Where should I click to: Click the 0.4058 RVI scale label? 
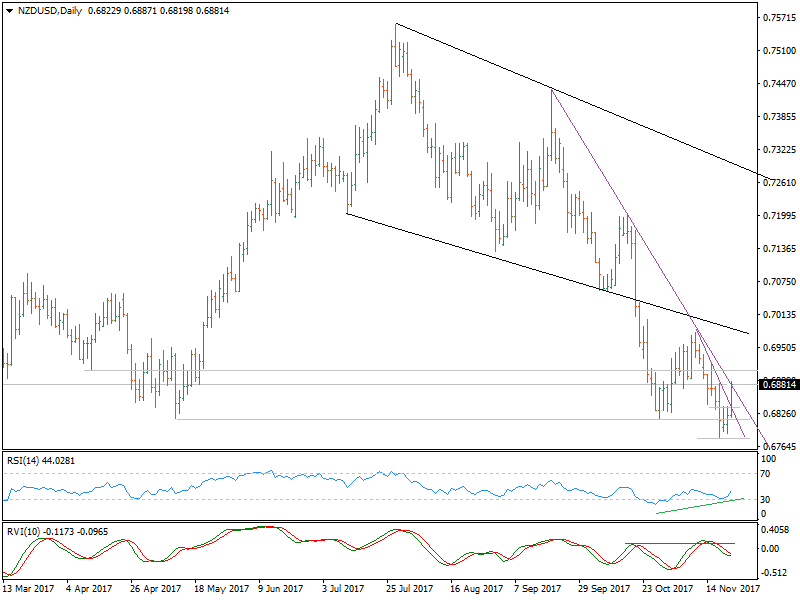[x=777, y=530]
